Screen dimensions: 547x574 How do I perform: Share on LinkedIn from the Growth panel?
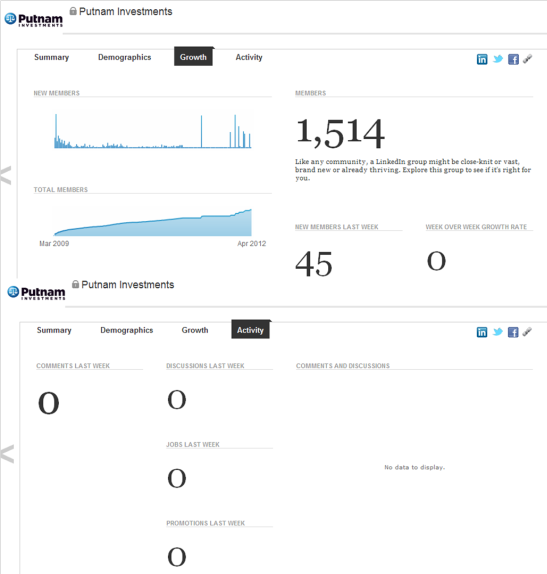click(x=482, y=59)
